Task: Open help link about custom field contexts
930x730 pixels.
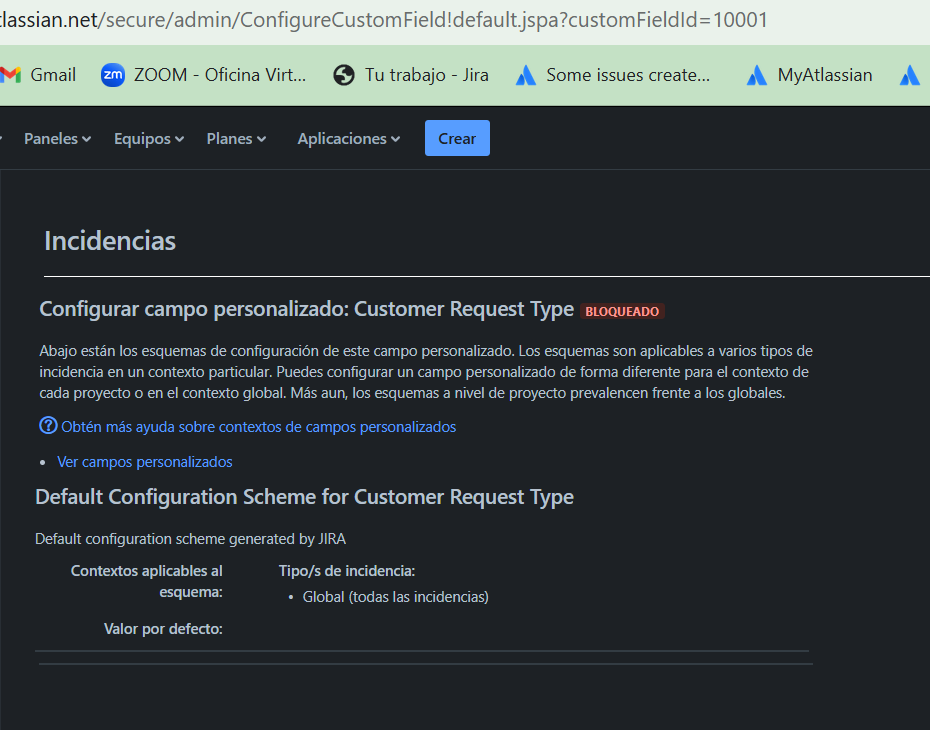Action: coord(259,427)
